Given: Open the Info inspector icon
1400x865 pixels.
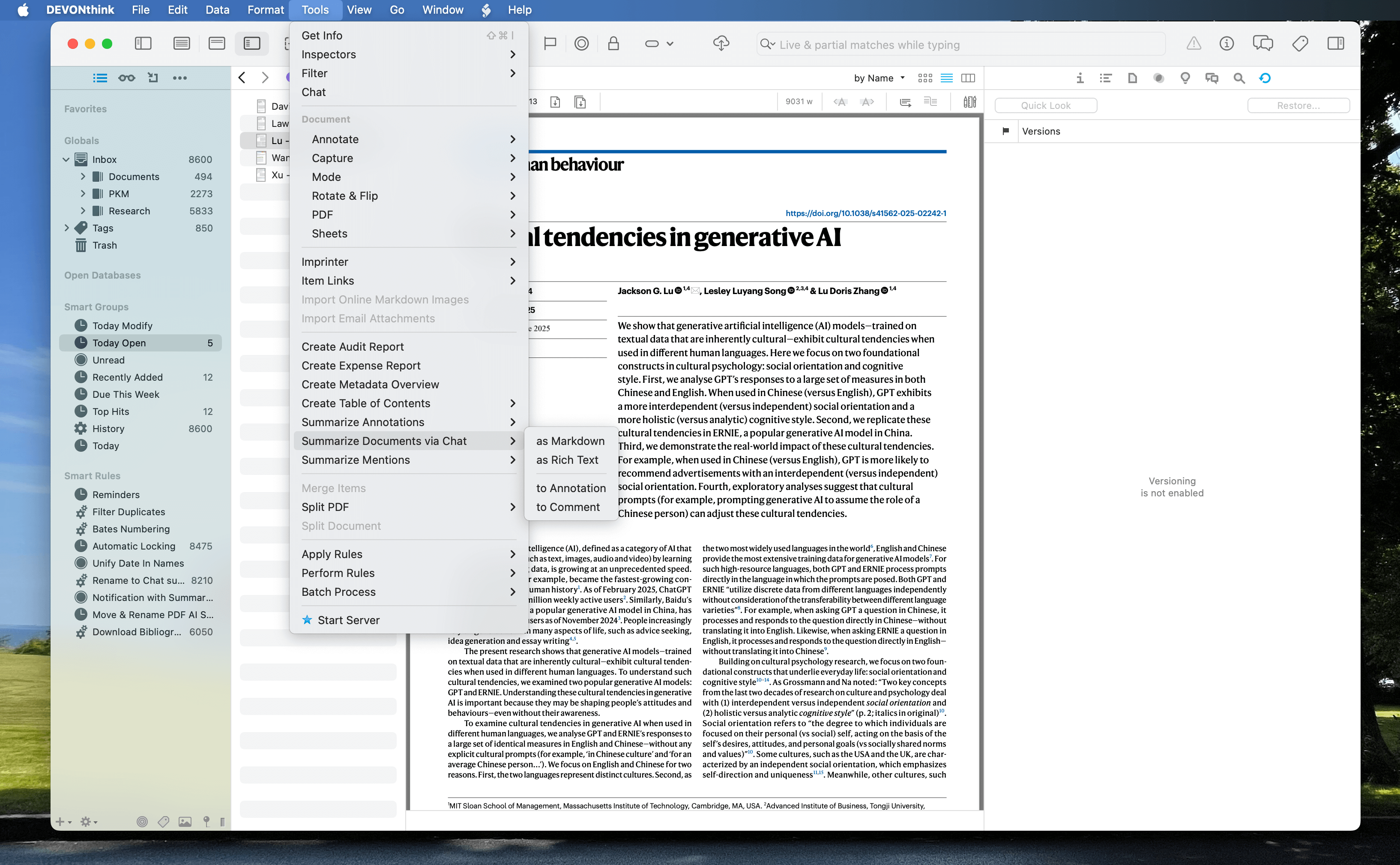Looking at the screenshot, I should point(1080,78).
